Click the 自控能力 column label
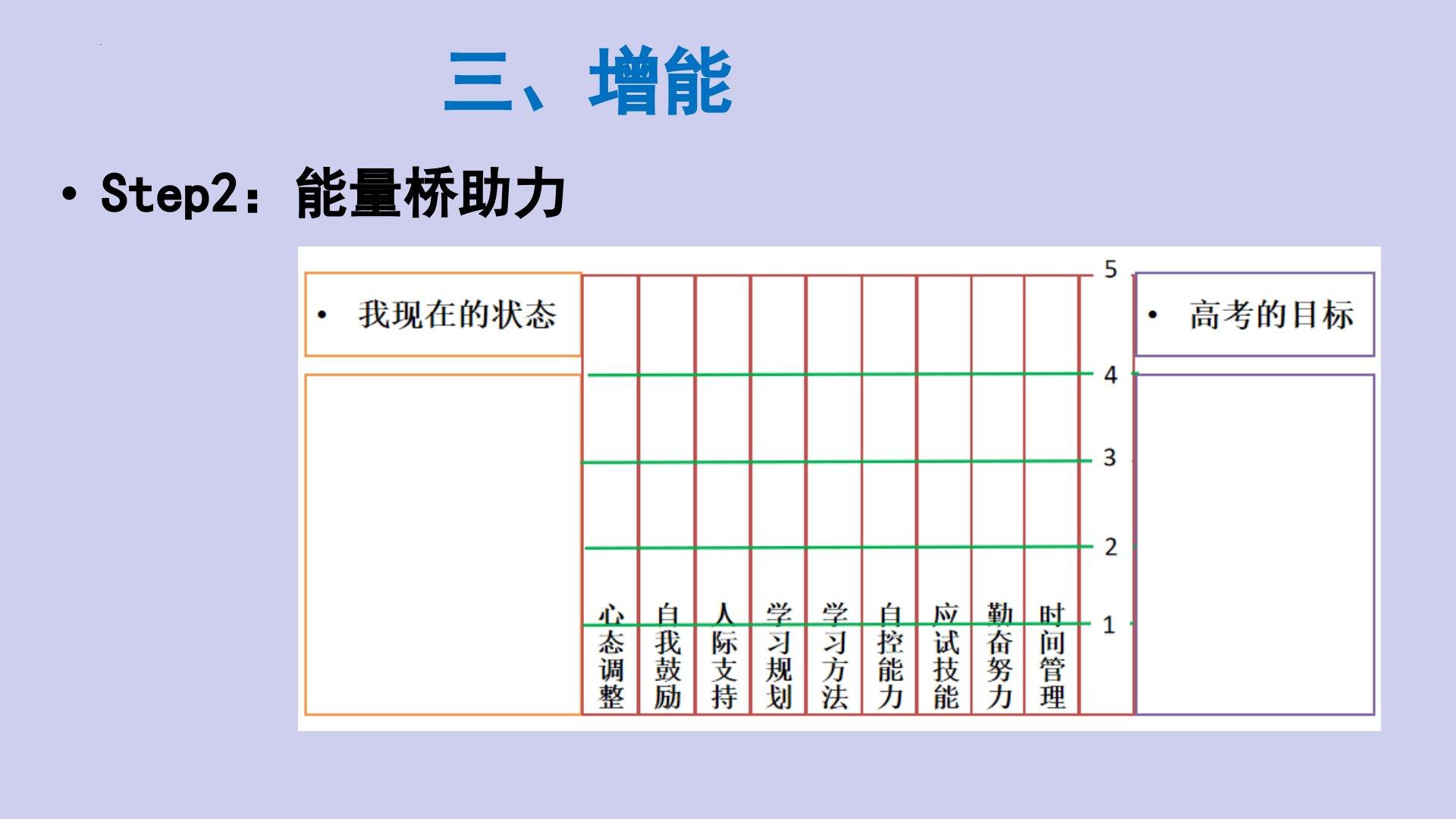Viewport: 1456px width, 819px height. tap(890, 657)
